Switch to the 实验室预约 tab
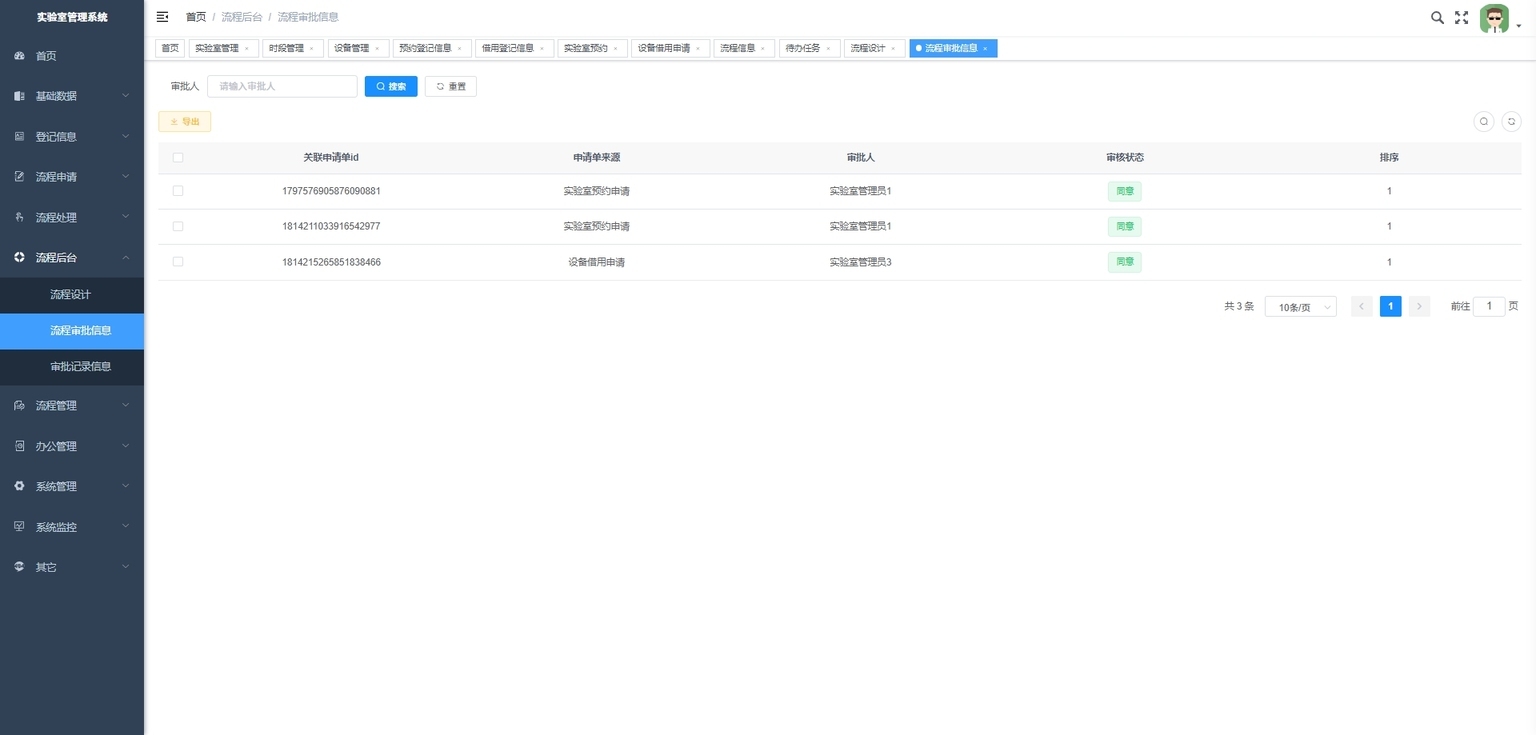1536x735 pixels. pos(592,48)
